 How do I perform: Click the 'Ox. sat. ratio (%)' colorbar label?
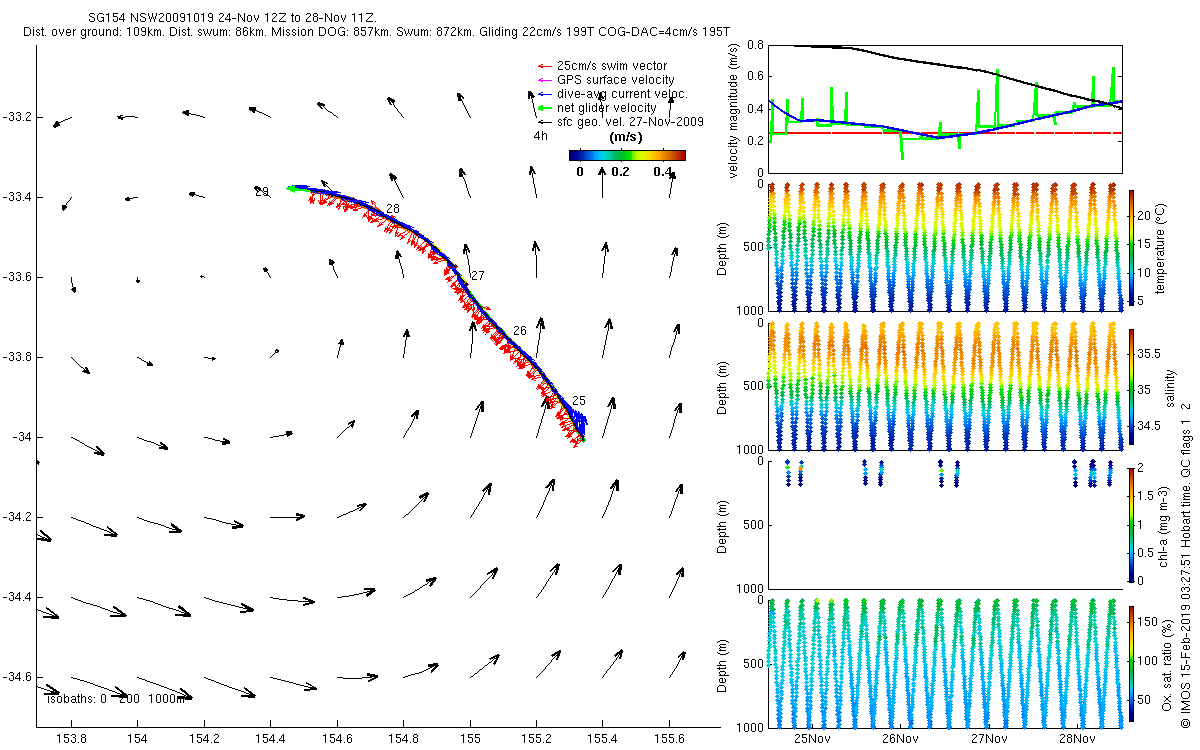(x=1166, y=665)
